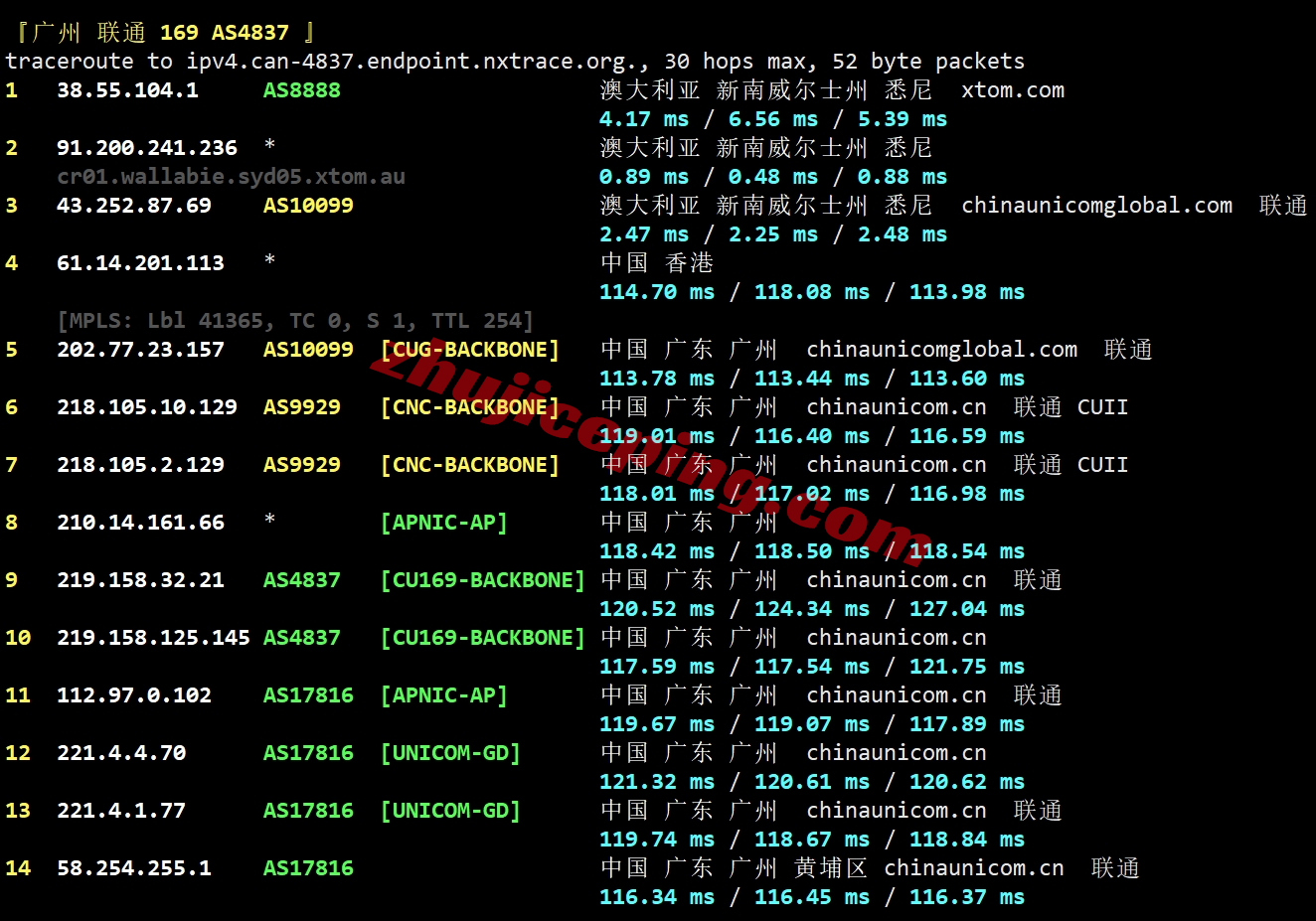Click chinaunicomglobal.com on hop 3
The width and height of the screenshot is (1316, 921).
tap(1096, 206)
